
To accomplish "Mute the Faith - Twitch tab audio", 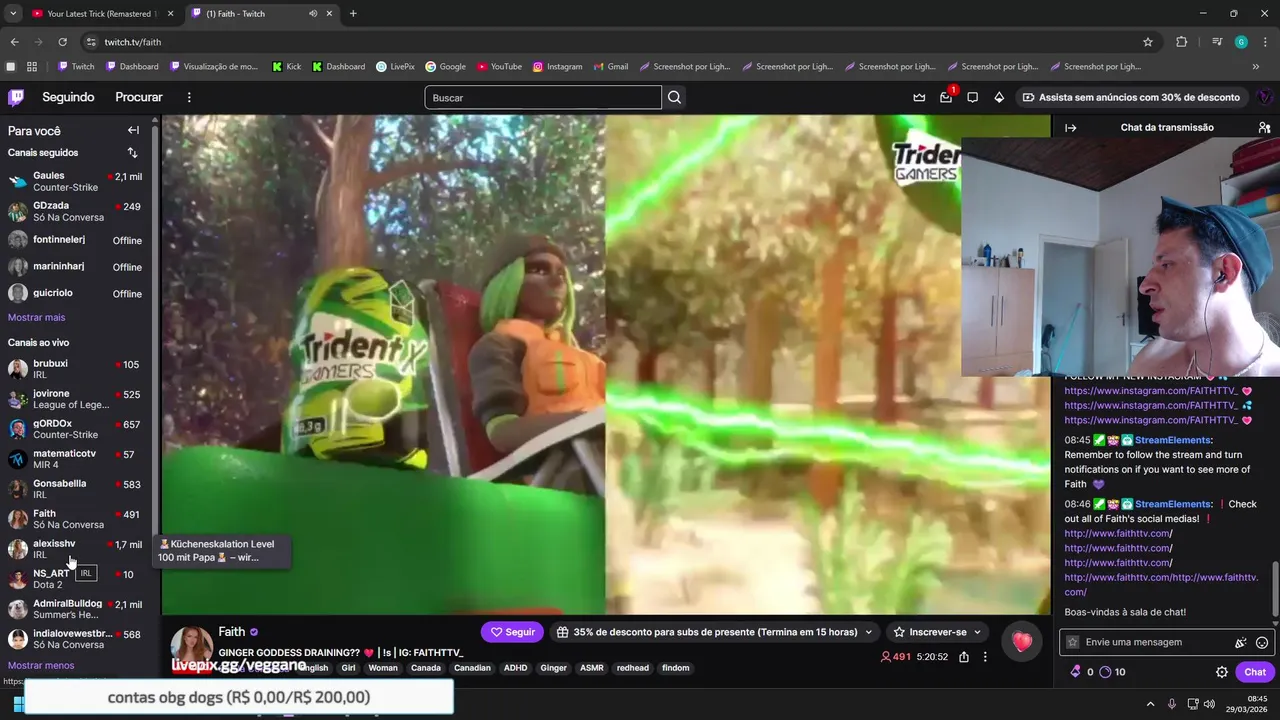I will [313, 14].
